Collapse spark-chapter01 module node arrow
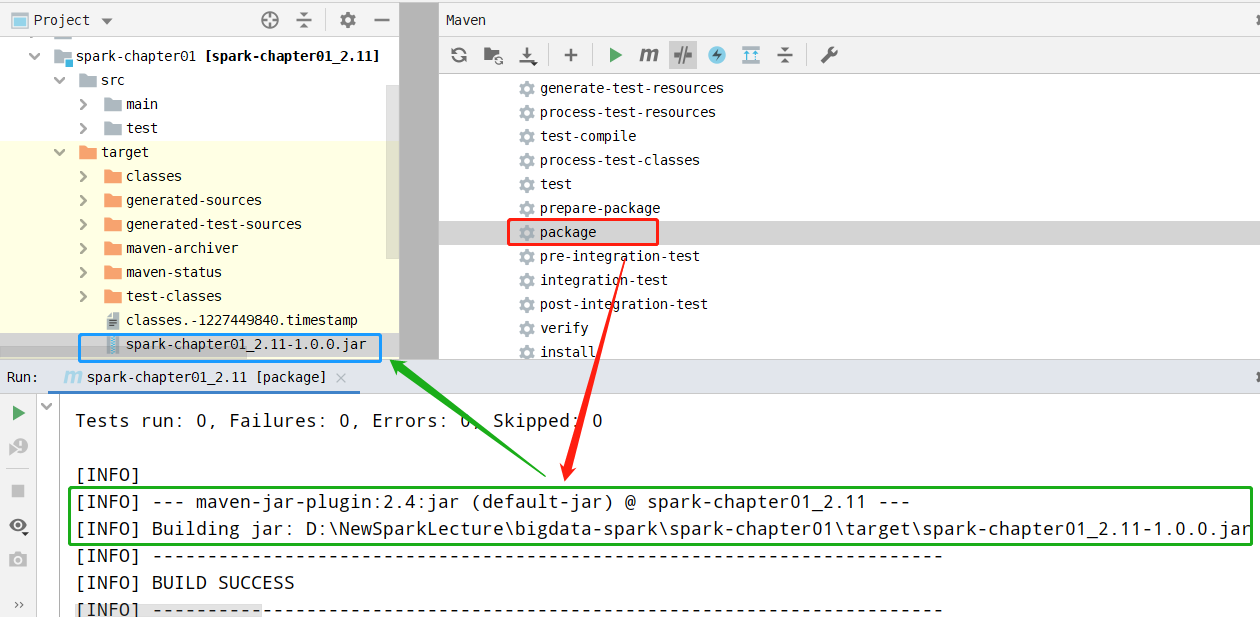Screen dimensions: 1260x617 pyautogui.click(x=36, y=57)
